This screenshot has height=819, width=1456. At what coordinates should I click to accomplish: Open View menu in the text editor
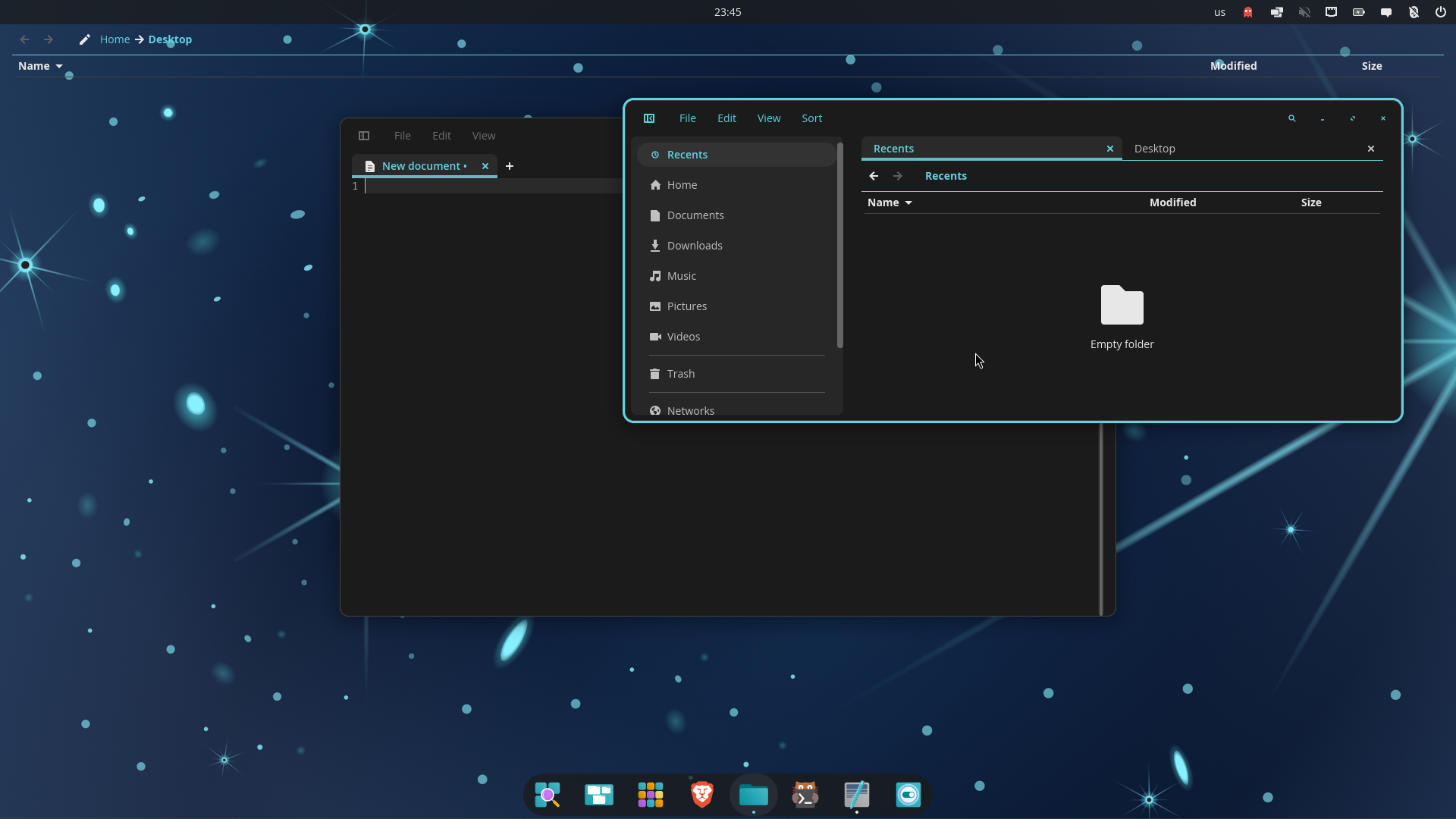(x=484, y=136)
